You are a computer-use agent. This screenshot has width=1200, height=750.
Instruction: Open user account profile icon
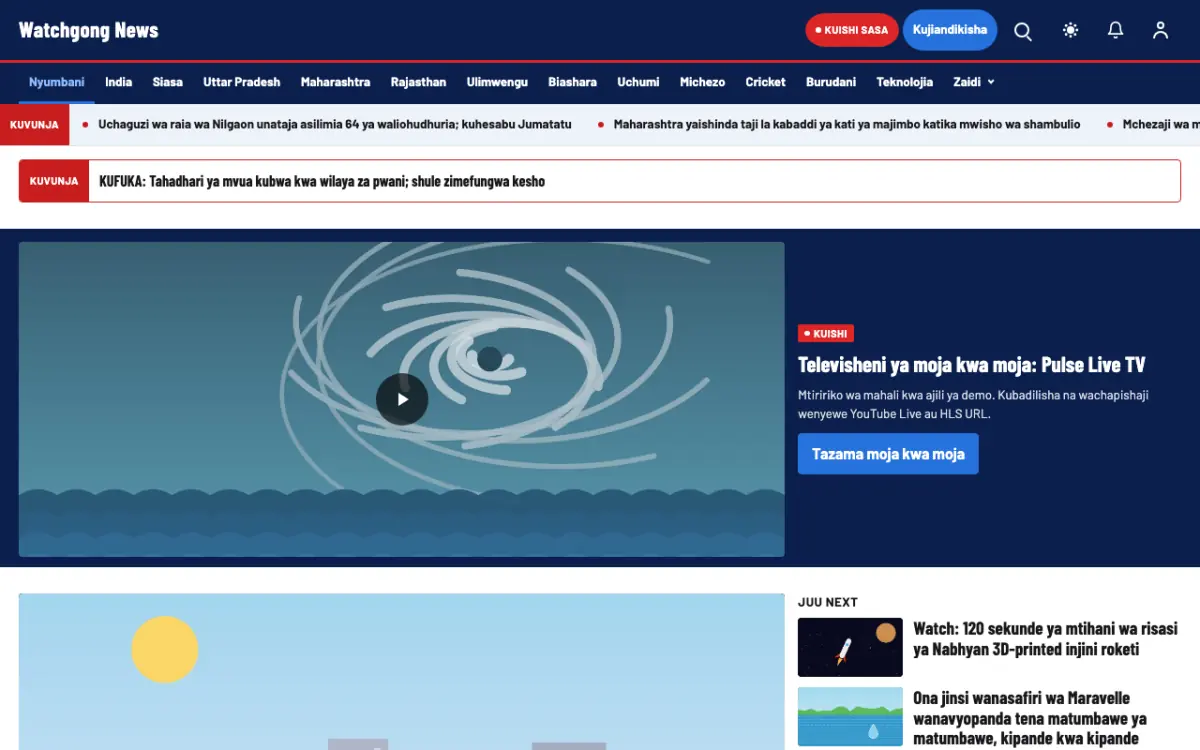[1160, 31]
